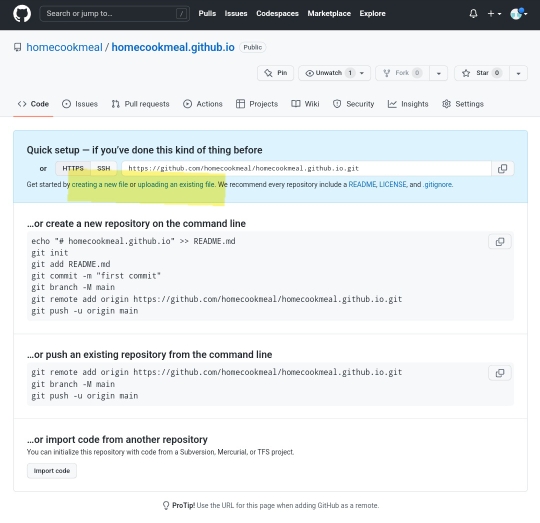The image size is (540, 523).
Task: Click the ProTip lightbulb icon
Action: pos(166,505)
